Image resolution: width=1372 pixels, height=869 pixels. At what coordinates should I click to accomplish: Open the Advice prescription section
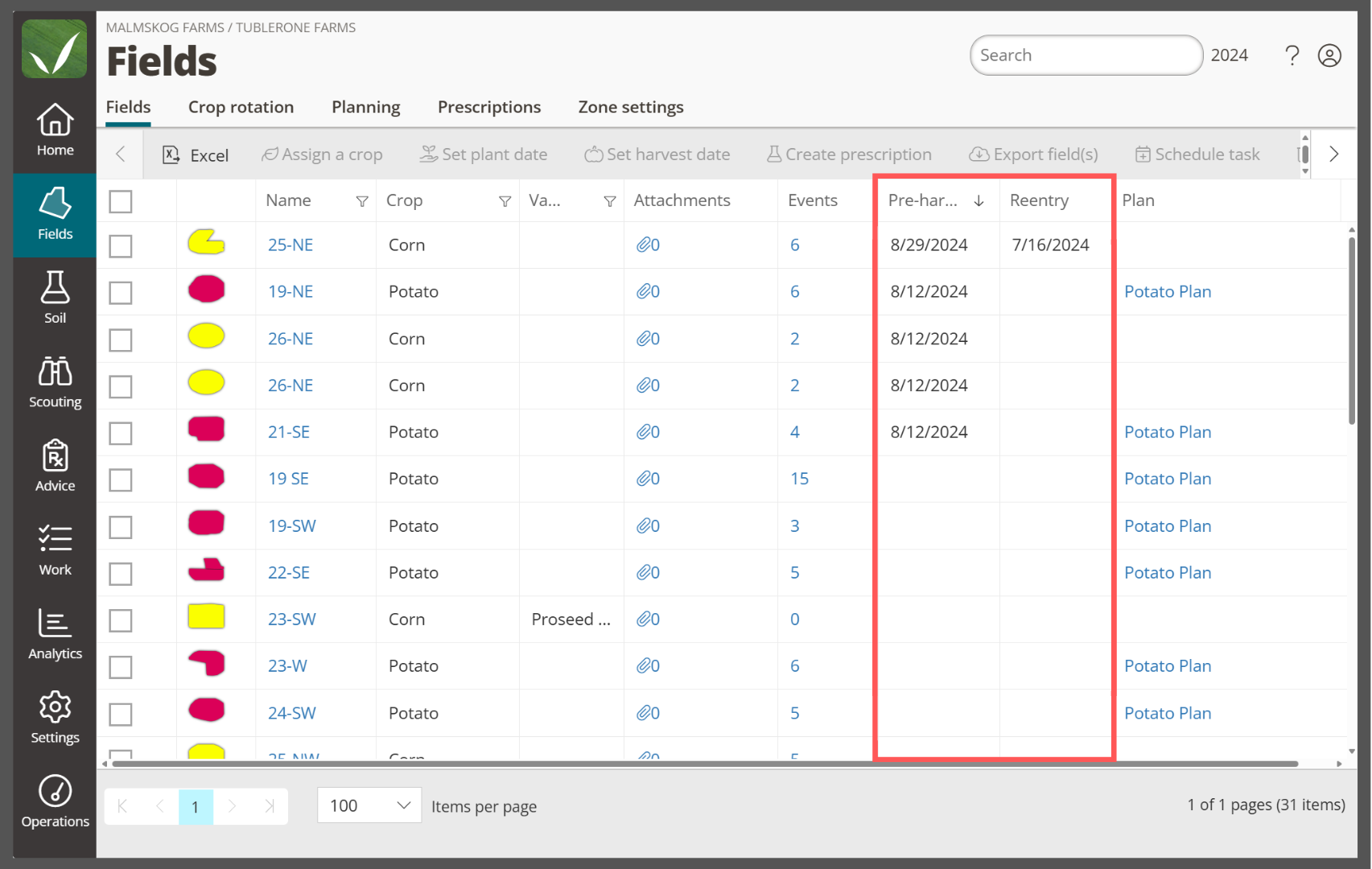click(x=55, y=466)
